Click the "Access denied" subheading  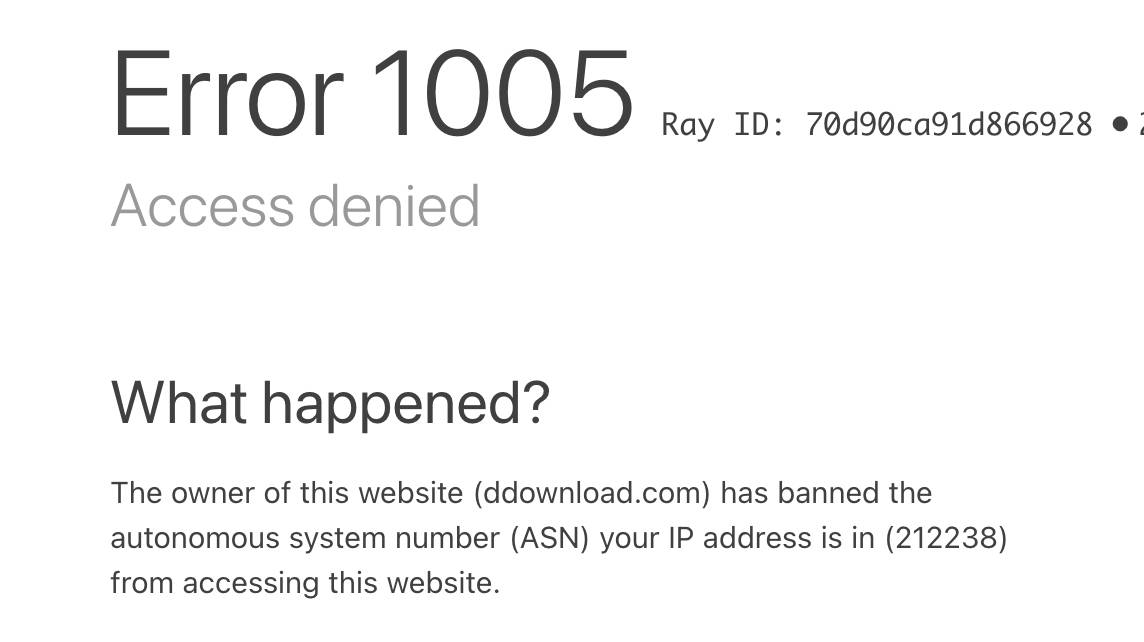295,206
